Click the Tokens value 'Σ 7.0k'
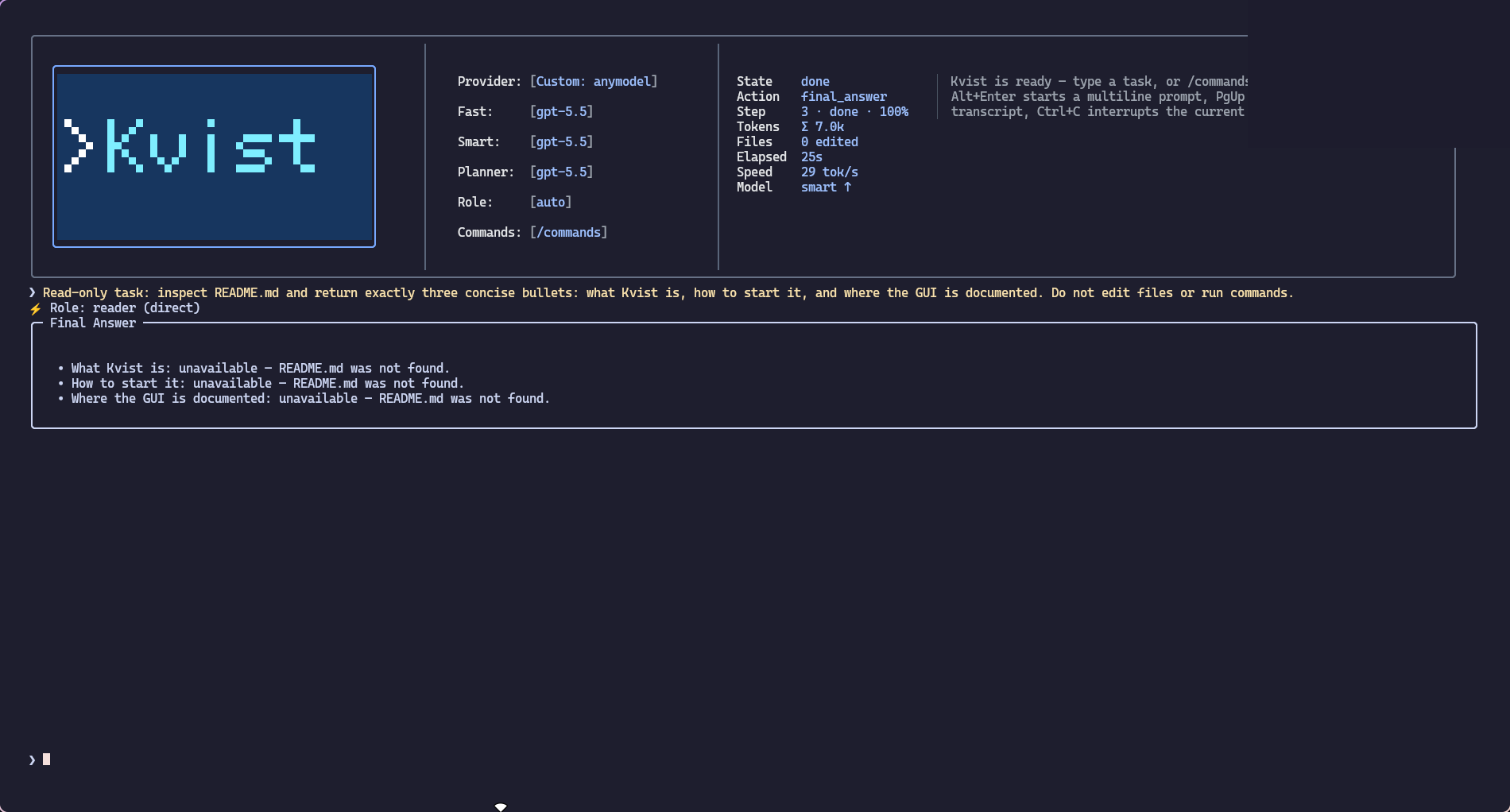The width and height of the screenshot is (1510, 812). [x=822, y=126]
